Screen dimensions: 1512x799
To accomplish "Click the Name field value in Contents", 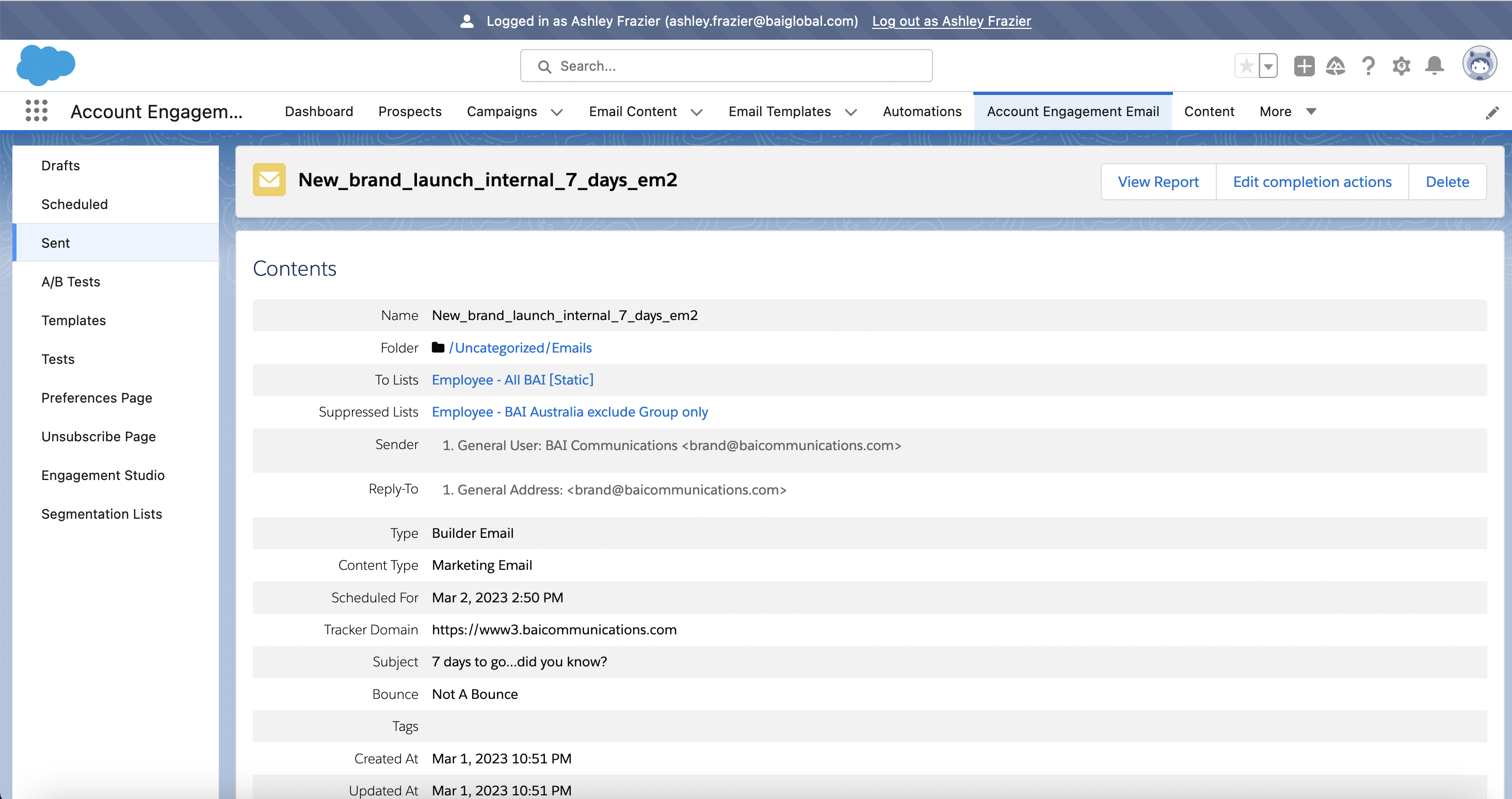I will pos(565,315).
